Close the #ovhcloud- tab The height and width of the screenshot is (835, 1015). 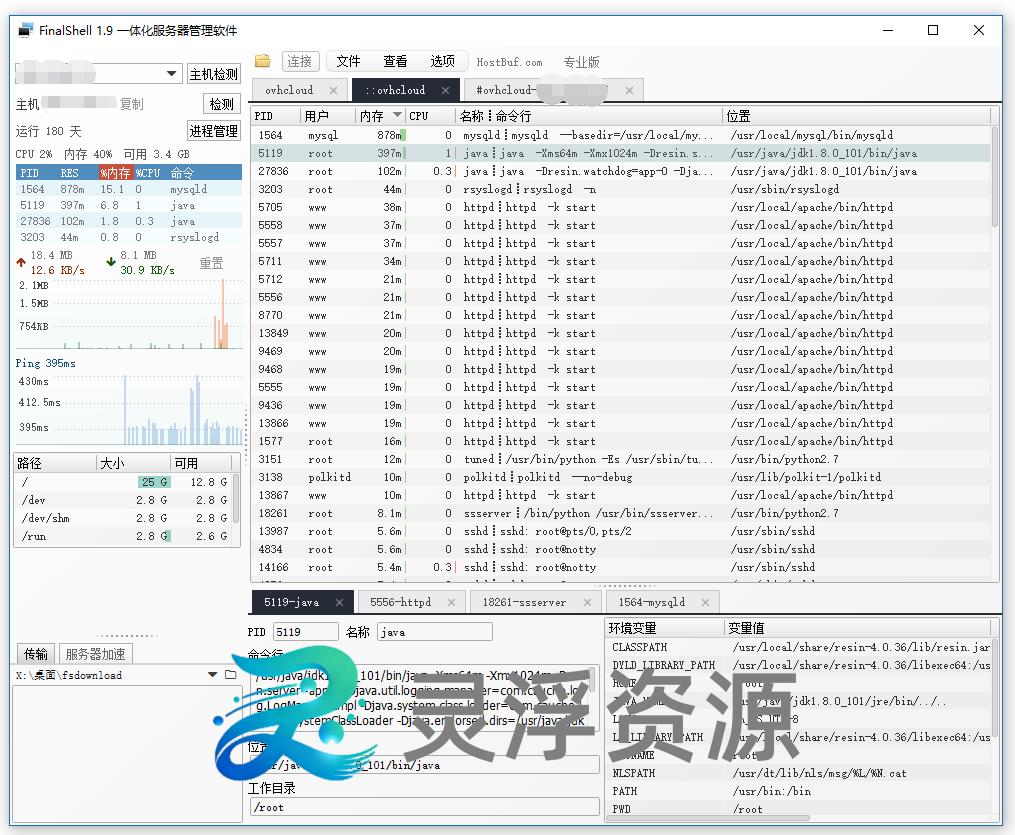629,91
